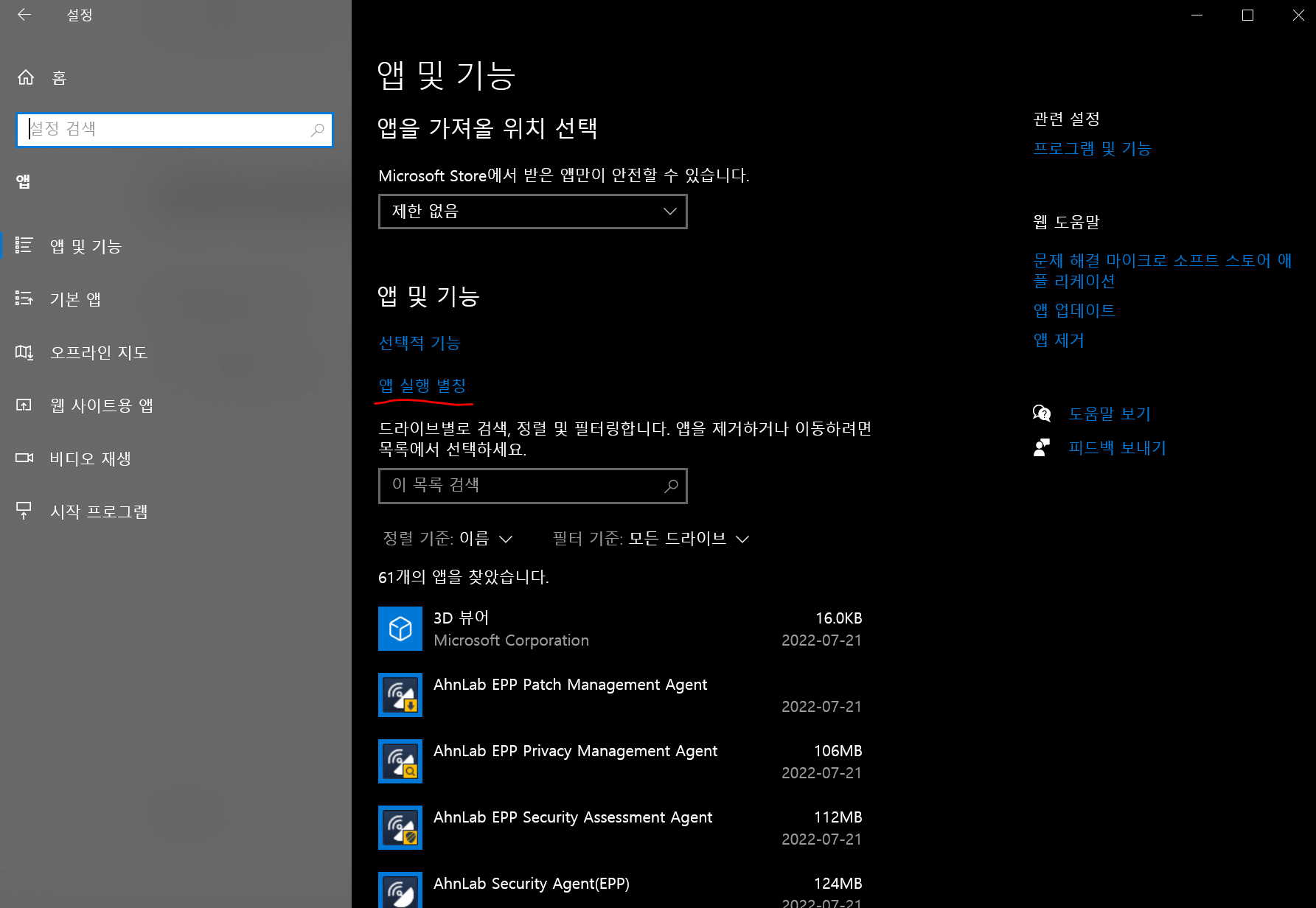Screen dimensions: 1316x908
Task: Open the 제한 없음 dropdown
Action: point(533,212)
